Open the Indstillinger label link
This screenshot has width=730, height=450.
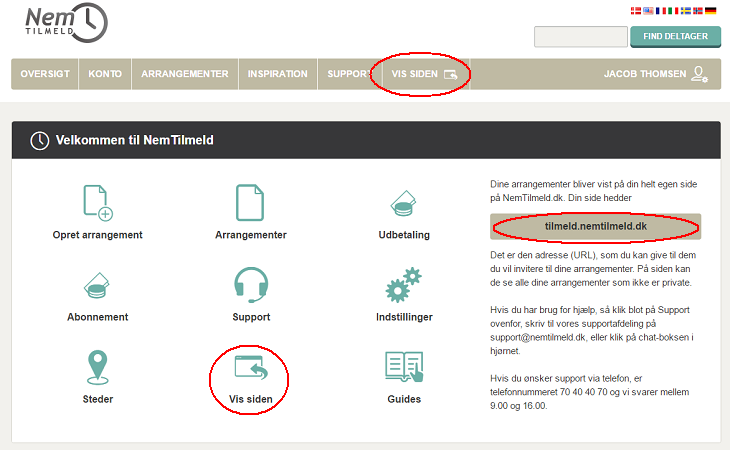(404, 317)
